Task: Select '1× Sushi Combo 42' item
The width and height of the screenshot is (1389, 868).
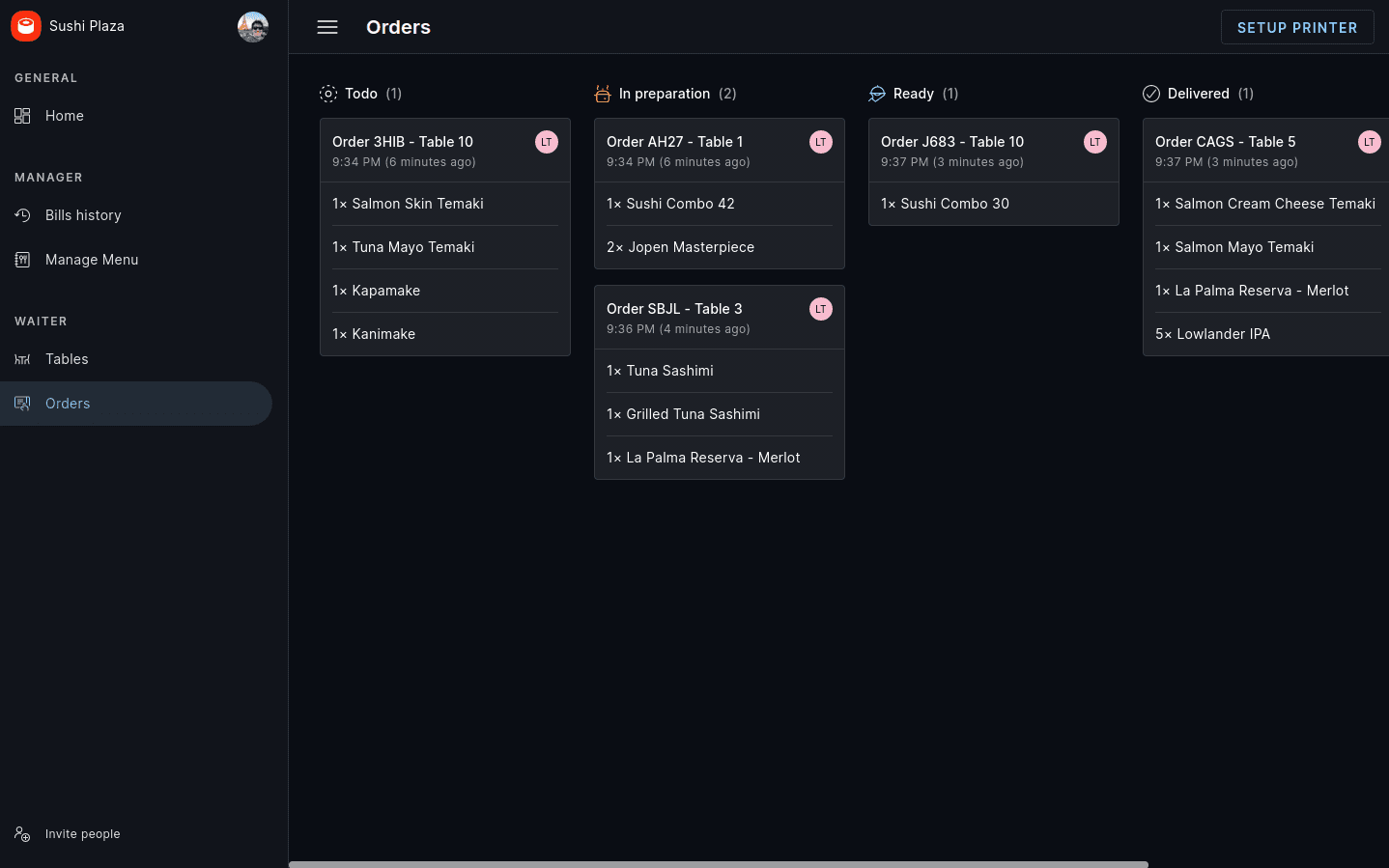Action: pos(720,204)
